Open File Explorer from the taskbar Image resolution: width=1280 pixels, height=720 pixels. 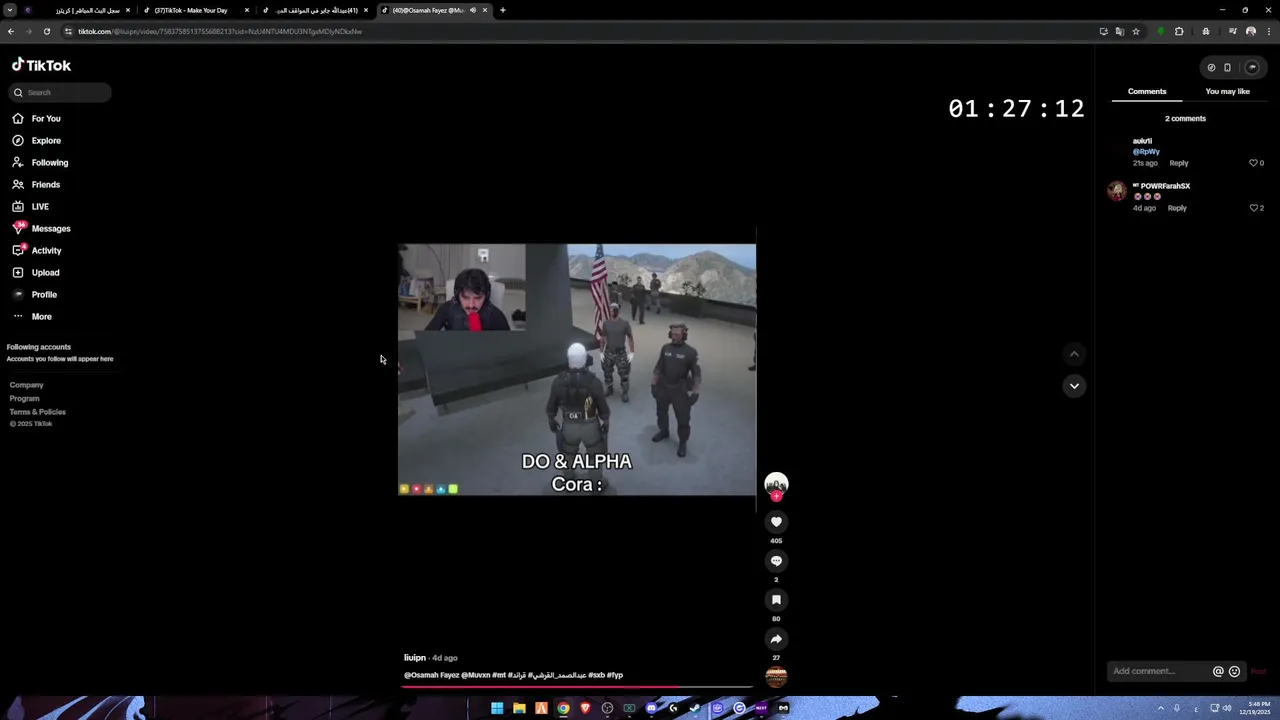click(519, 708)
